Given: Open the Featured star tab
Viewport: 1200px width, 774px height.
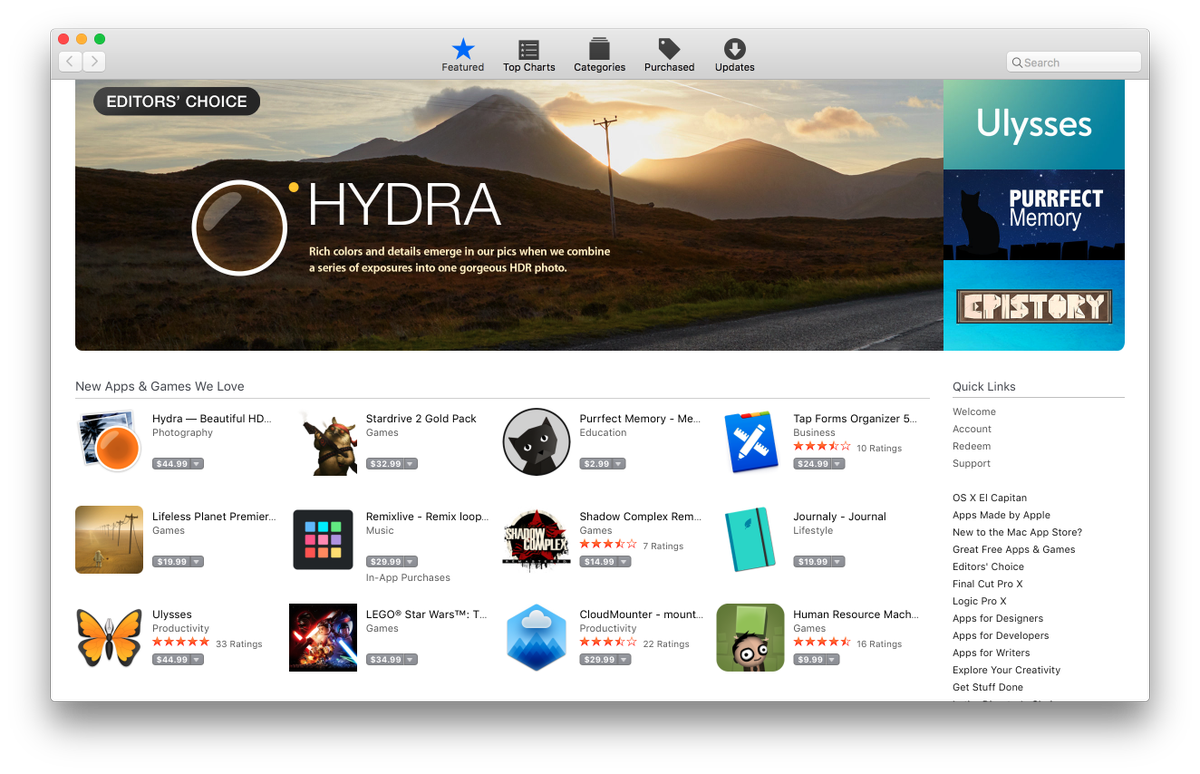Looking at the screenshot, I should click(463, 55).
